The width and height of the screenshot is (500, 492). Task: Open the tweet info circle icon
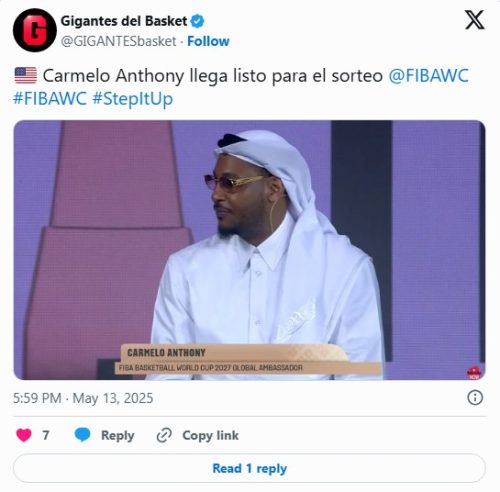(x=475, y=398)
